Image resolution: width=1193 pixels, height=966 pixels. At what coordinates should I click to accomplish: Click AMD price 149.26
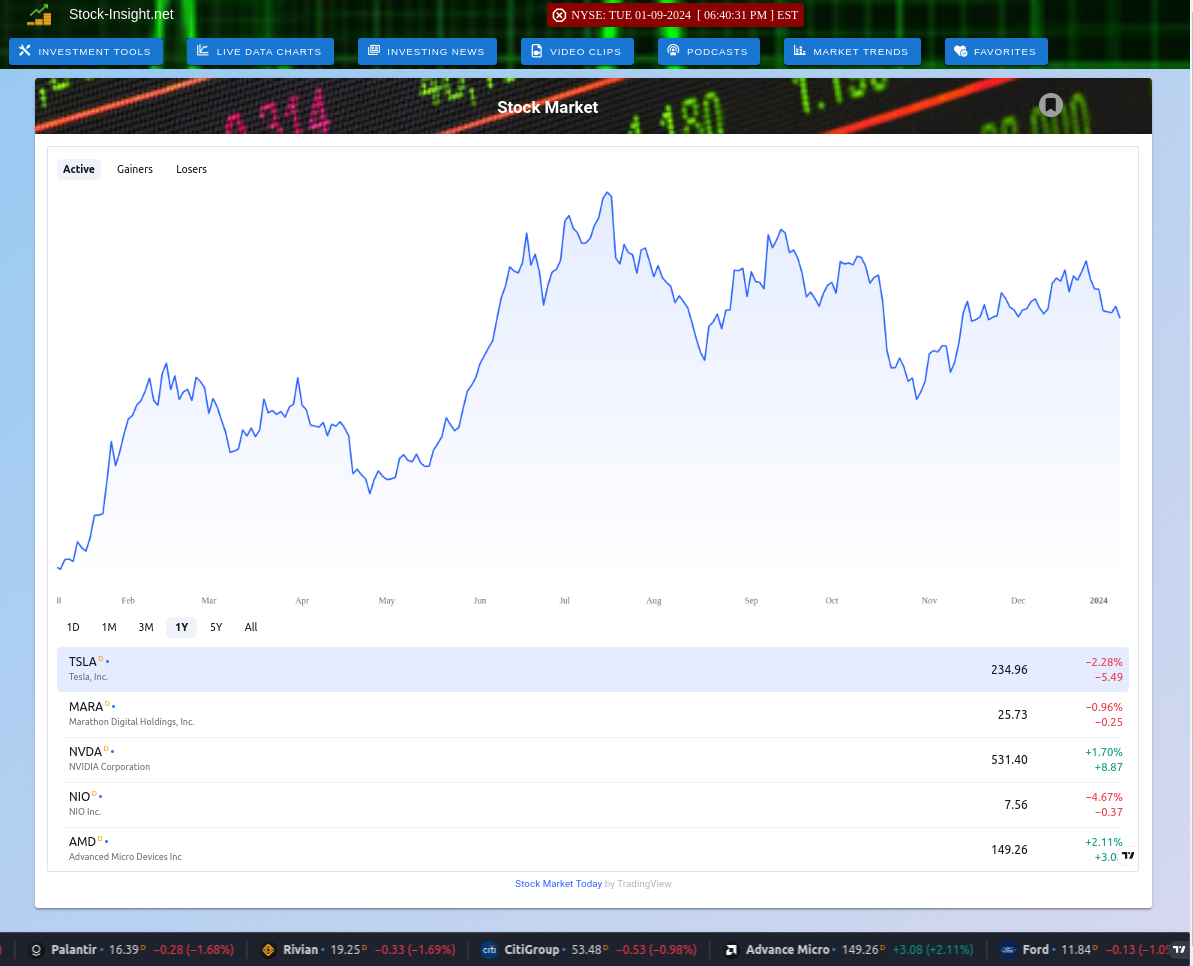[x=1009, y=850]
